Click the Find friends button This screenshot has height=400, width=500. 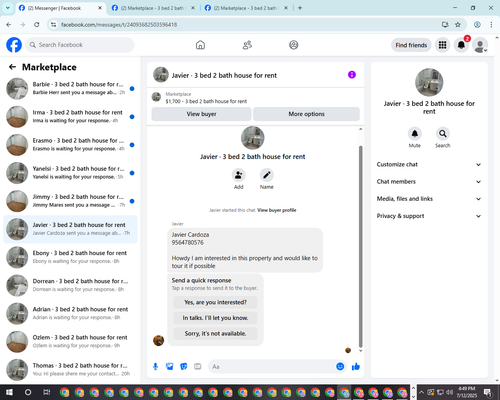pos(411,45)
